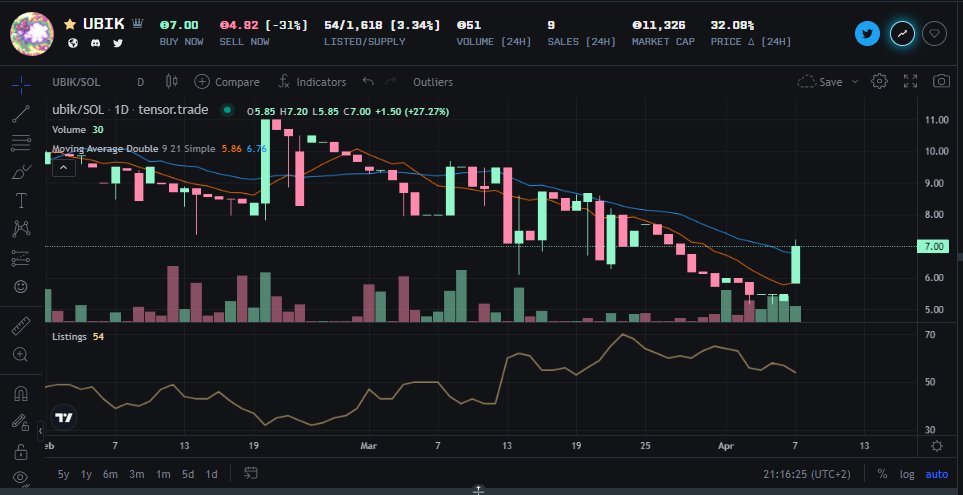The height and width of the screenshot is (495, 963).
Task: Expand the Save layout dropdown arrow
Action: click(x=855, y=82)
